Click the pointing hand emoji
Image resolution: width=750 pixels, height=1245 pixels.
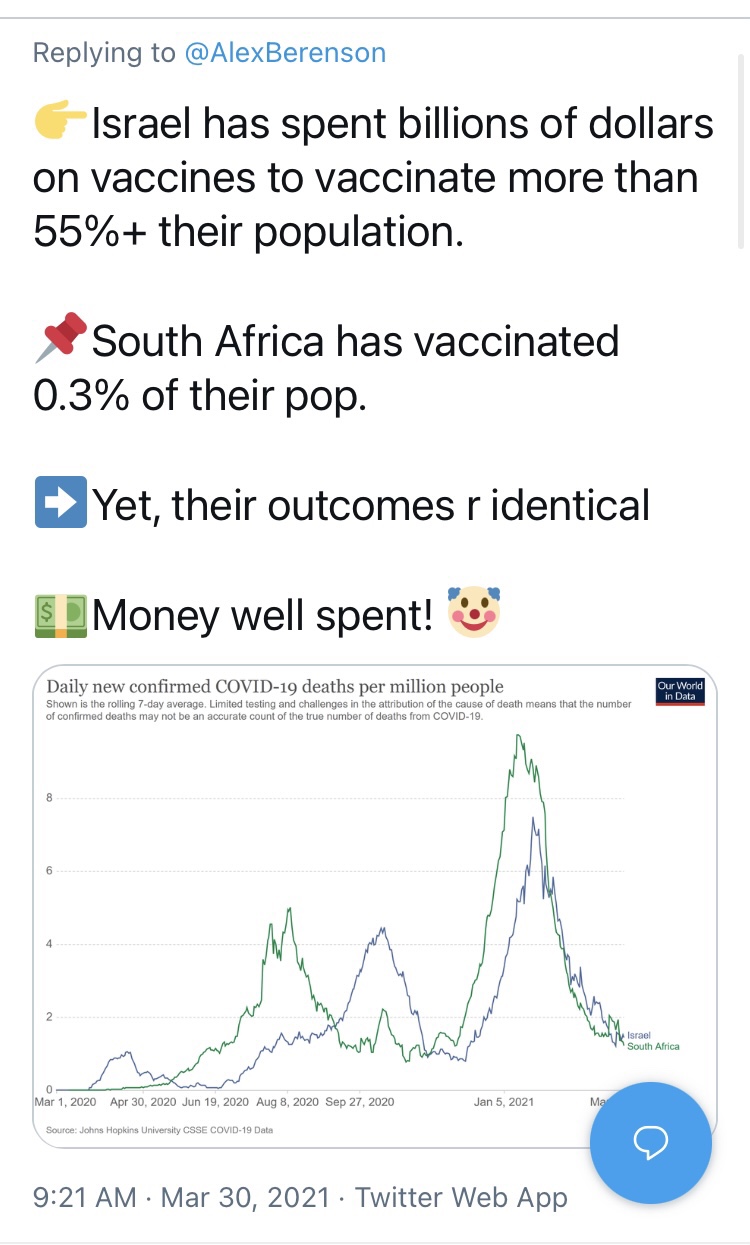pyautogui.click(x=60, y=125)
